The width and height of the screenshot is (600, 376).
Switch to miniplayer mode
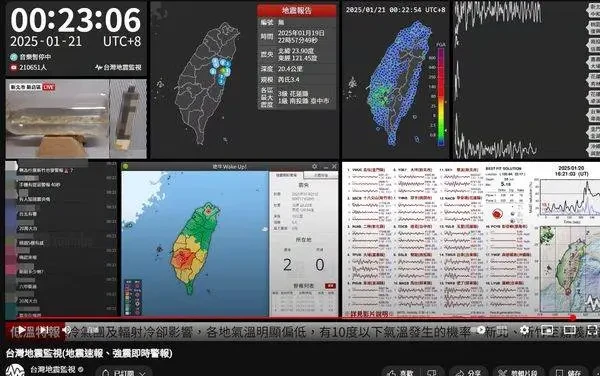pyautogui.click(x=547, y=330)
